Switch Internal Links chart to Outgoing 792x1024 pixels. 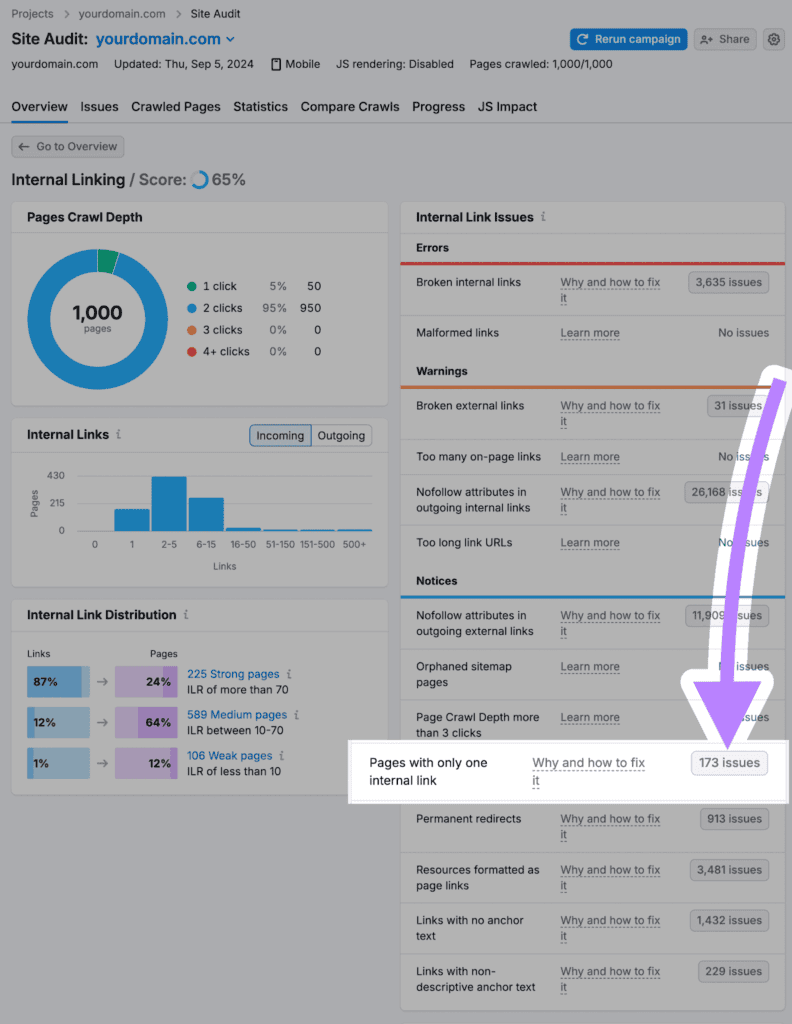(341, 435)
